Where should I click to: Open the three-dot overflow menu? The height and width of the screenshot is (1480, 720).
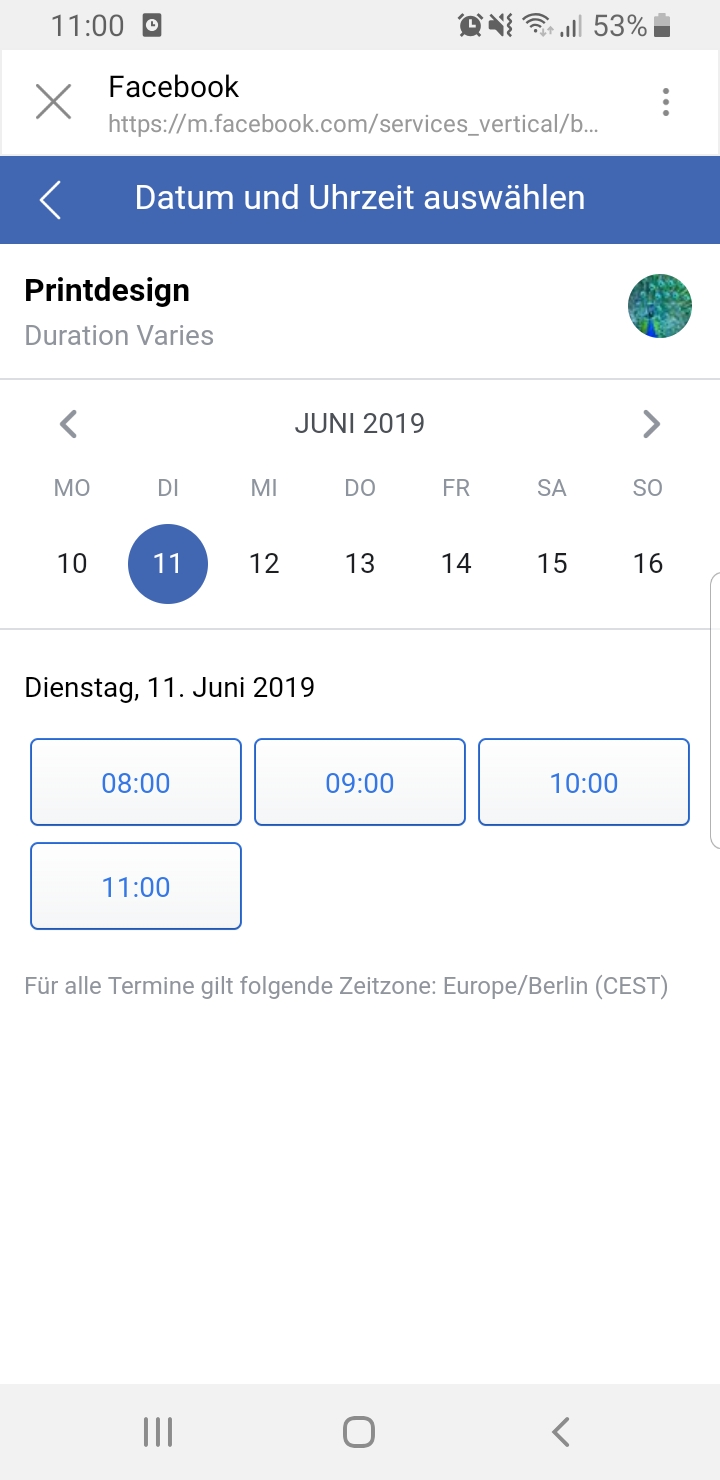coord(666,102)
